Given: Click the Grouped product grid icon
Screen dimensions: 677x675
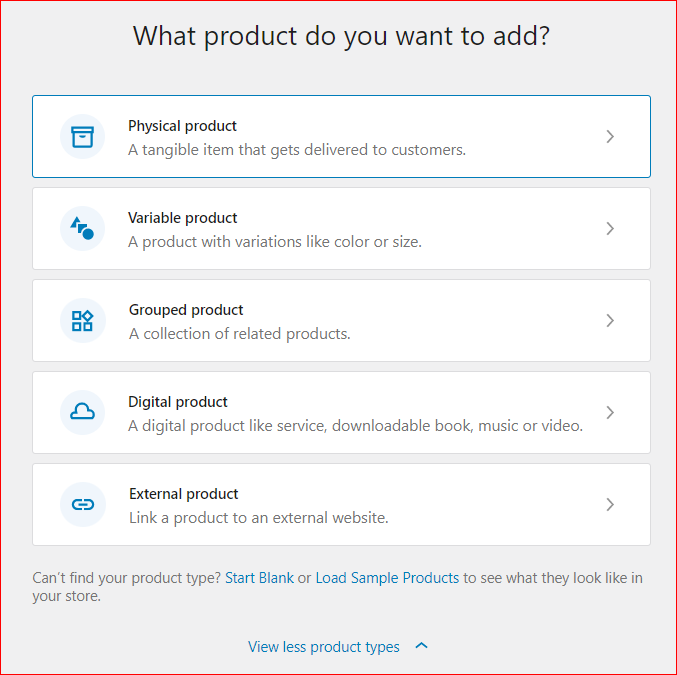Looking at the screenshot, I should point(82,321).
